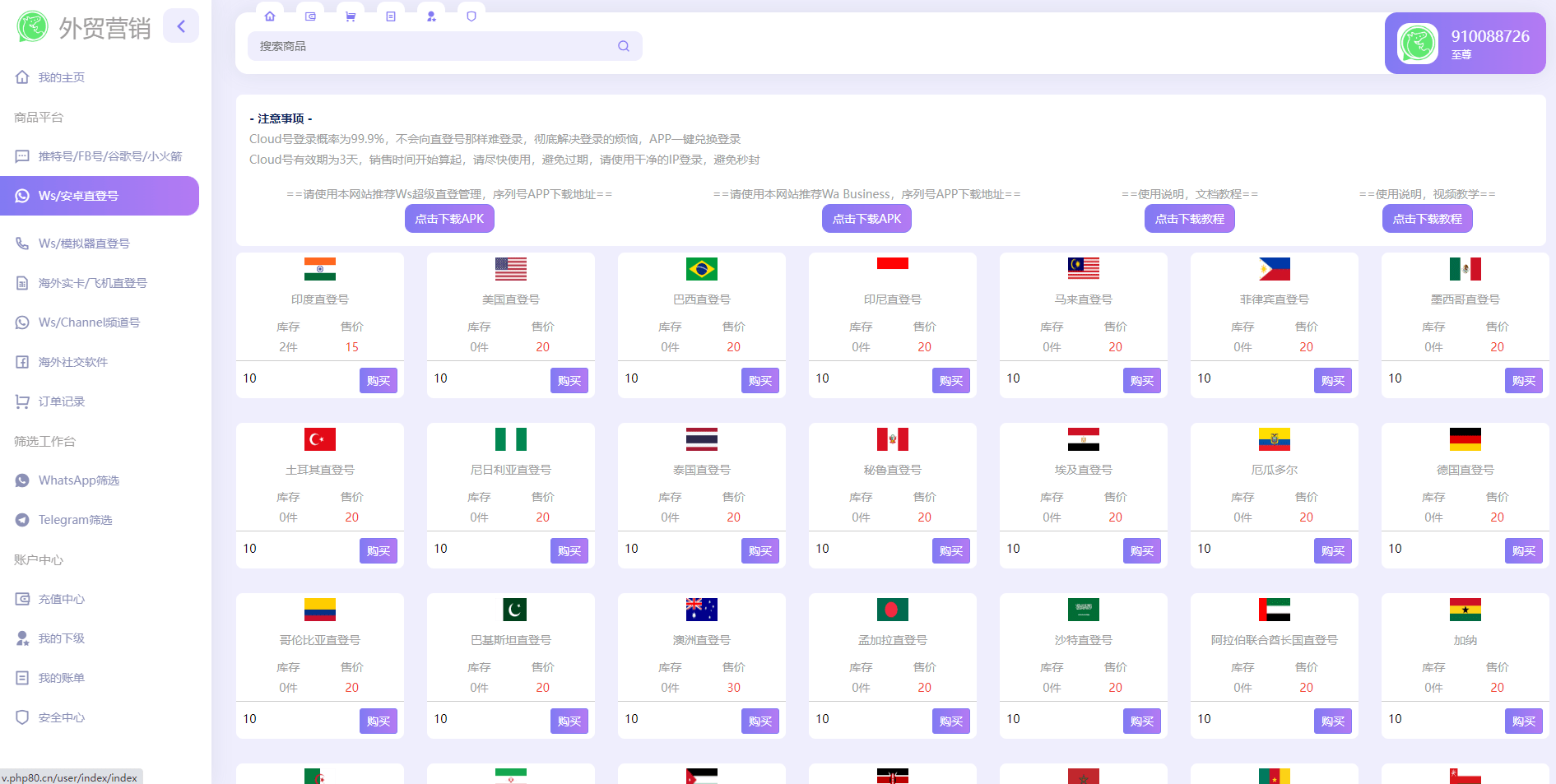Collapse the sidebar with the arrow button

(x=181, y=26)
